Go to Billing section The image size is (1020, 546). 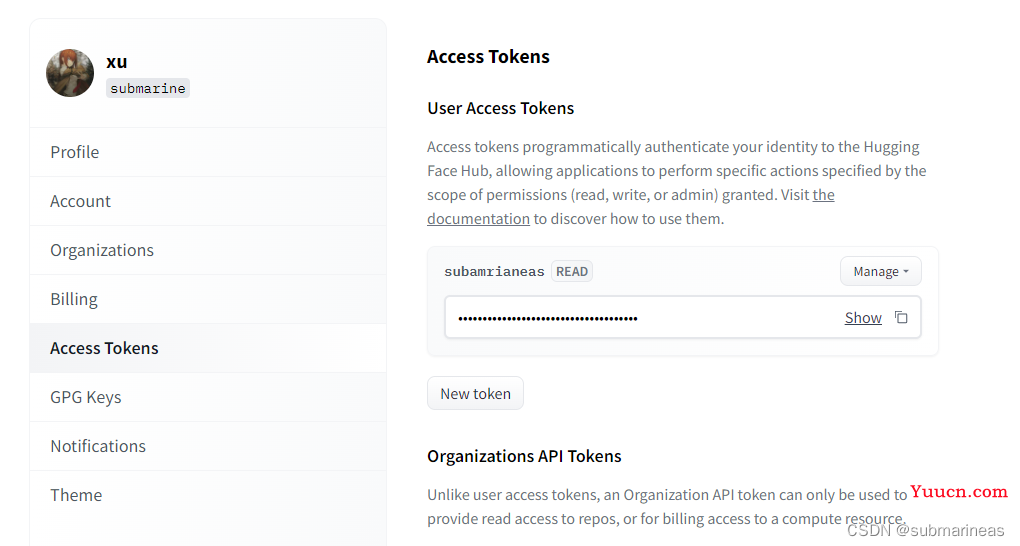208,299
